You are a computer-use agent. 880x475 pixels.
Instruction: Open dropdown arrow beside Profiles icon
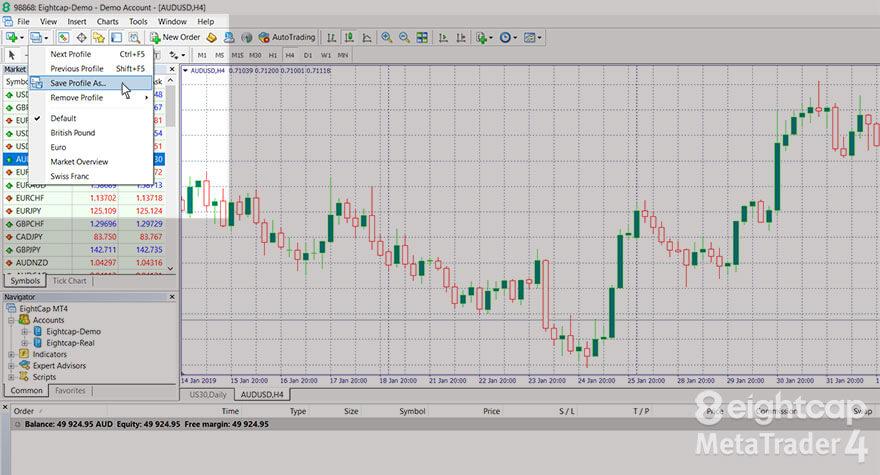click(46, 38)
